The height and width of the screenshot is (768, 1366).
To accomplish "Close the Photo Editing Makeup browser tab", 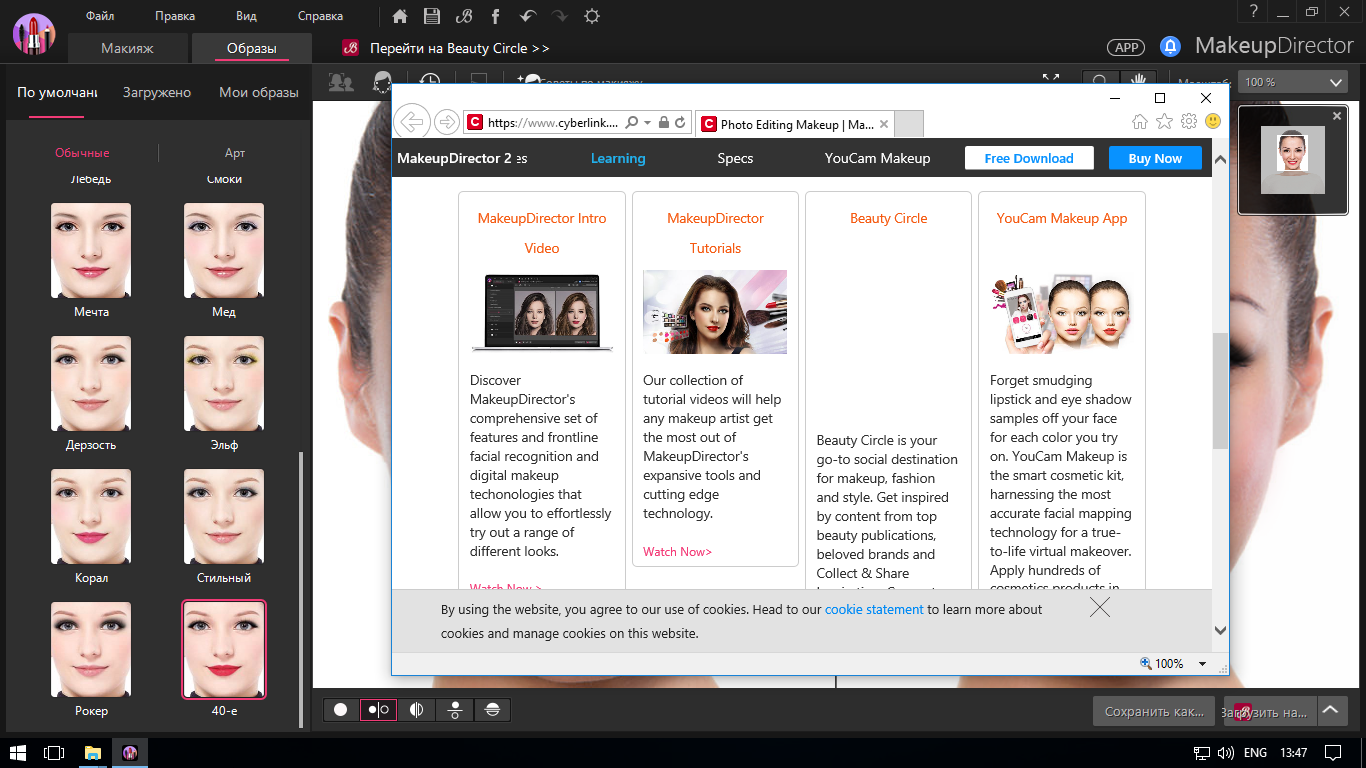I will (x=884, y=124).
